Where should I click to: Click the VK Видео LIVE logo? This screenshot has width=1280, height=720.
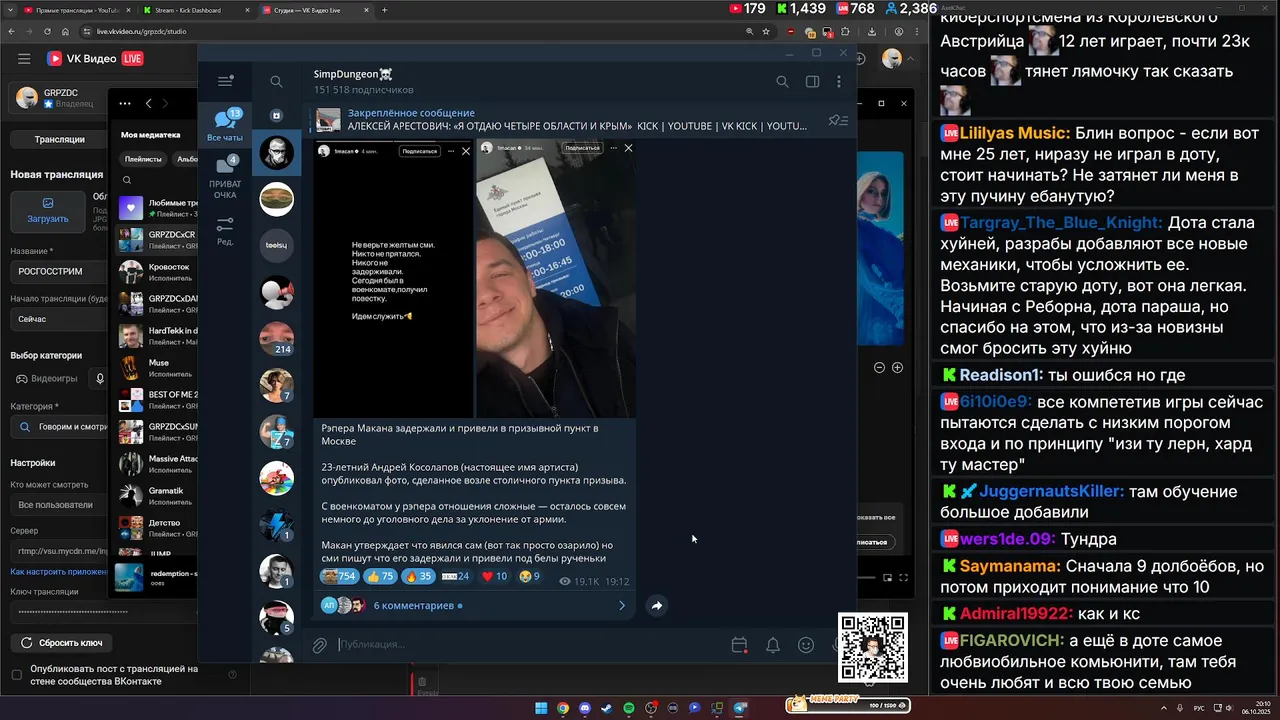pos(94,59)
